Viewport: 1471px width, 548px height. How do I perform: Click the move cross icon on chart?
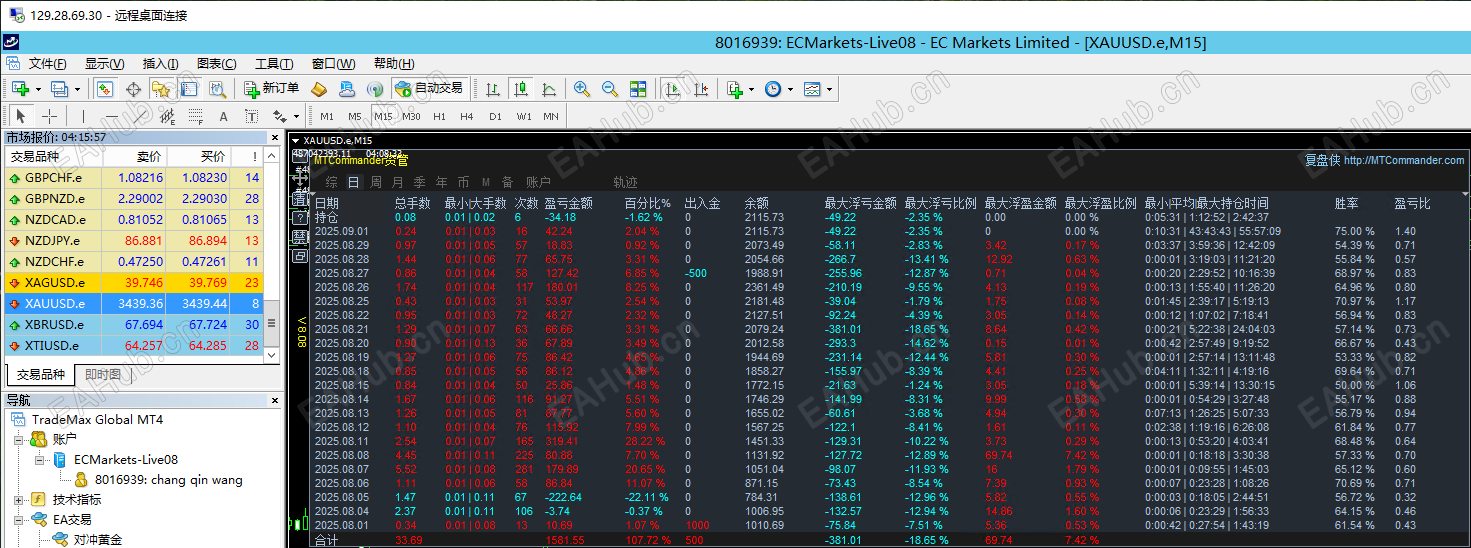(x=300, y=178)
